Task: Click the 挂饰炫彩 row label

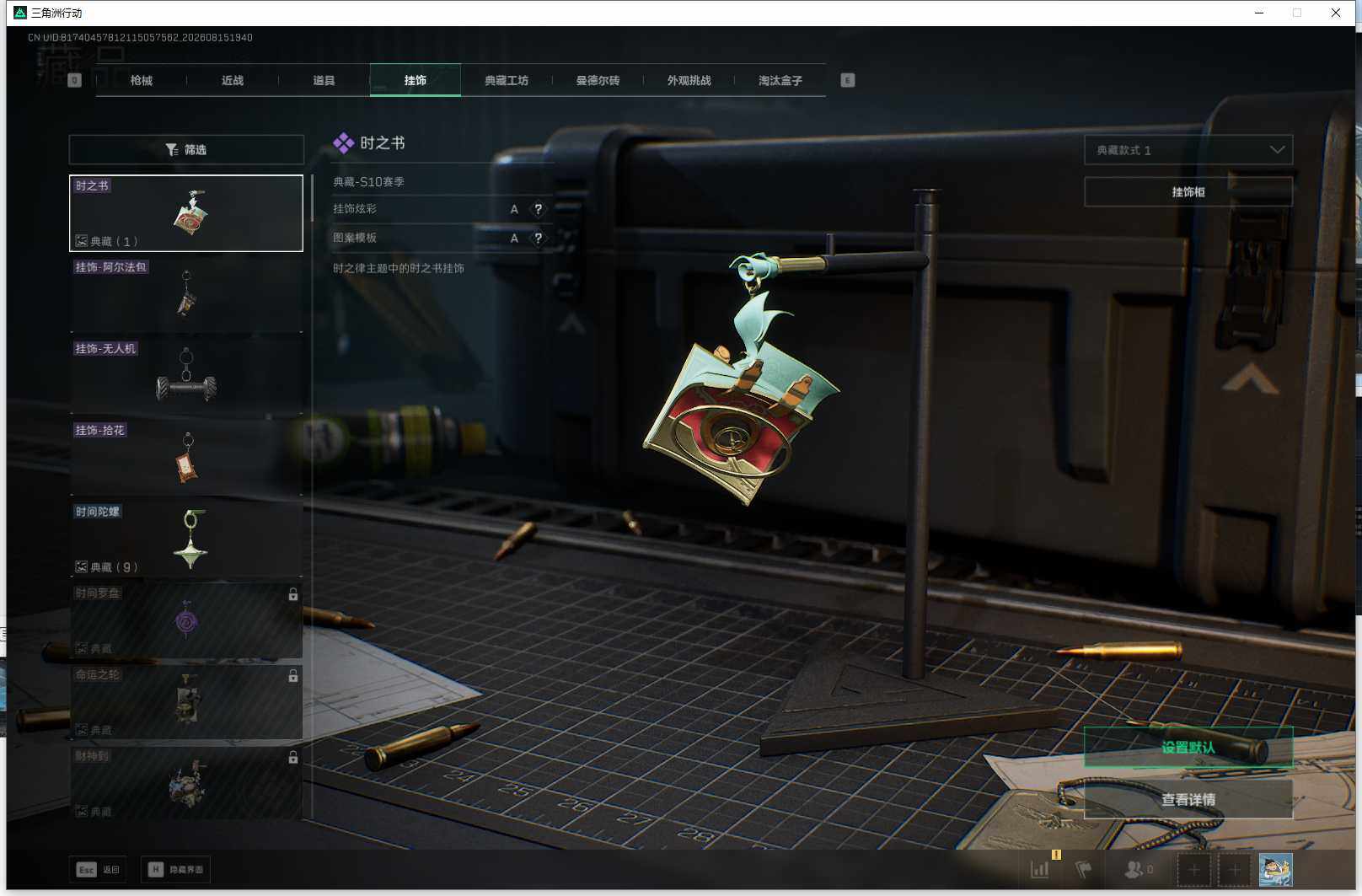Action: click(x=355, y=209)
